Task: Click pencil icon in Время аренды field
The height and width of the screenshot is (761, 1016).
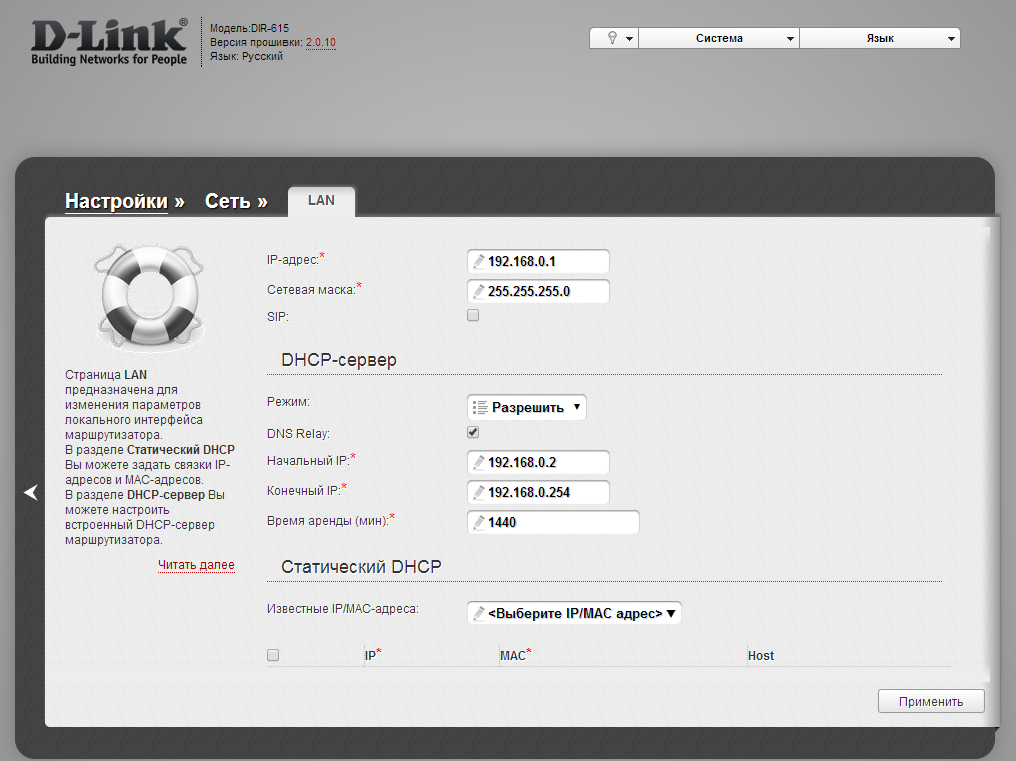Action: point(479,522)
